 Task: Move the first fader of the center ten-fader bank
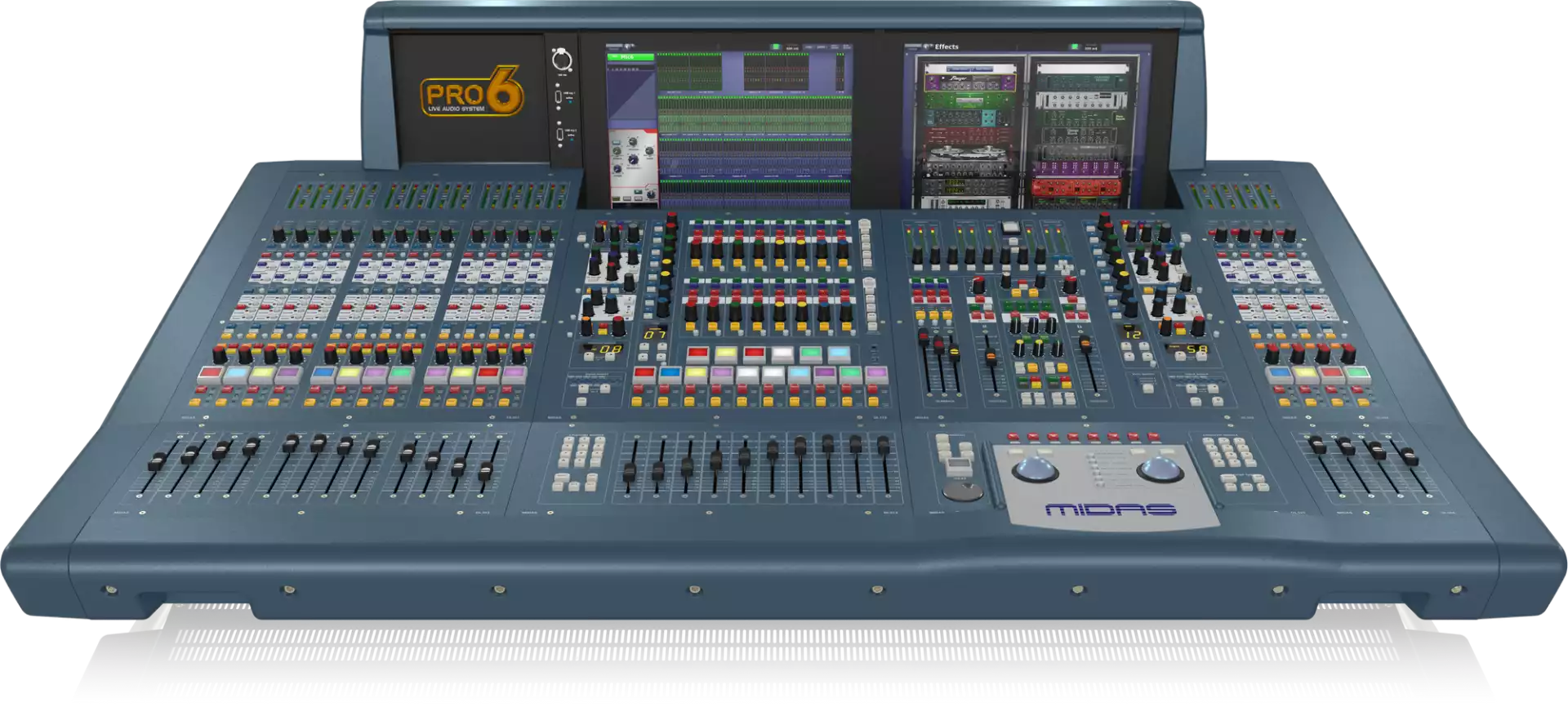click(630, 472)
